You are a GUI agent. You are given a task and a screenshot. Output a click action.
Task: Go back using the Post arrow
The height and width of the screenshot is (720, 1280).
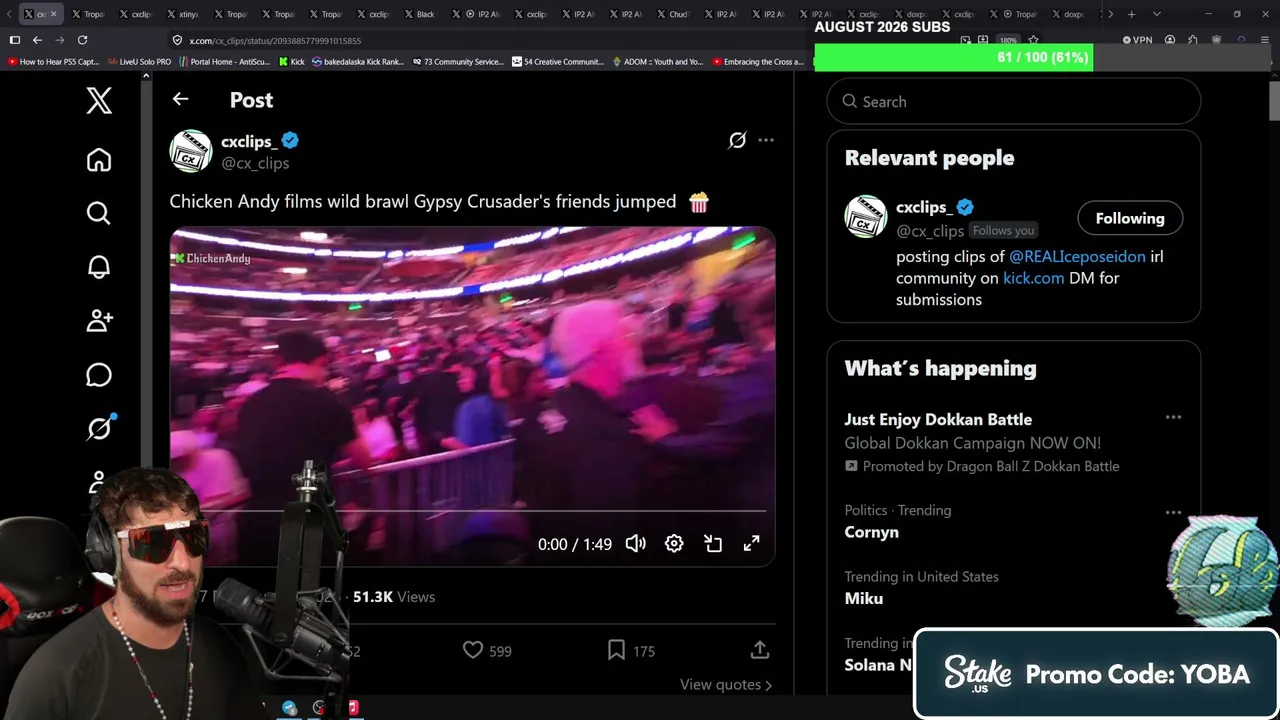[180, 99]
